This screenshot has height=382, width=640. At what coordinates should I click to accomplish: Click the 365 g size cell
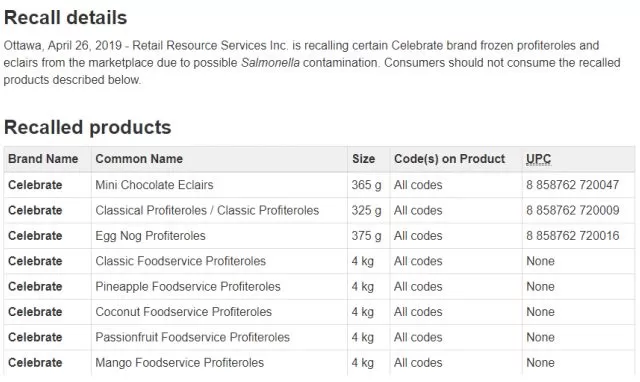pyautogui.click(x=367, y=185)
